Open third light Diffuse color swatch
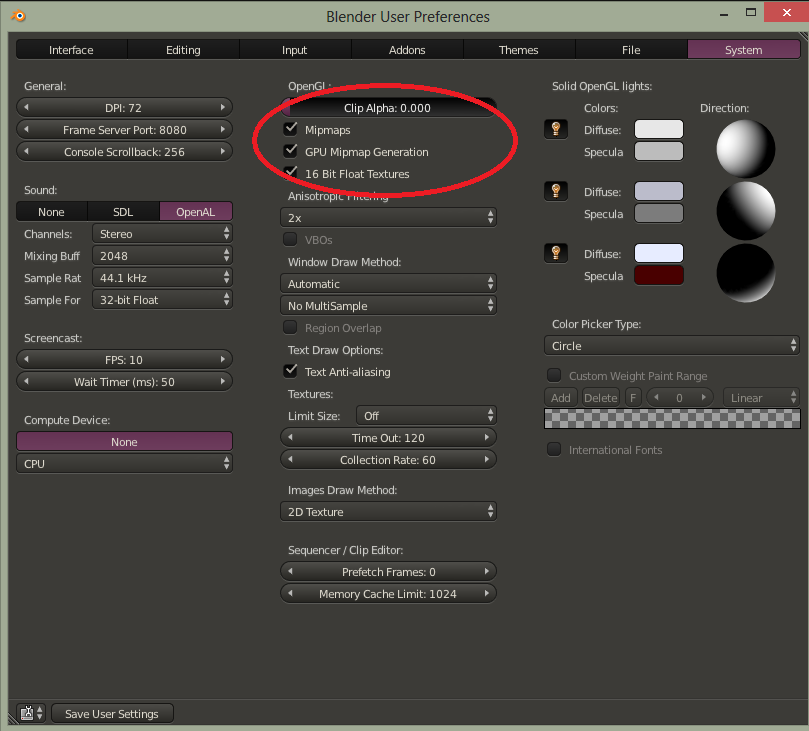Viewport: 809px width, 731px height. click(x=659, y=253)
